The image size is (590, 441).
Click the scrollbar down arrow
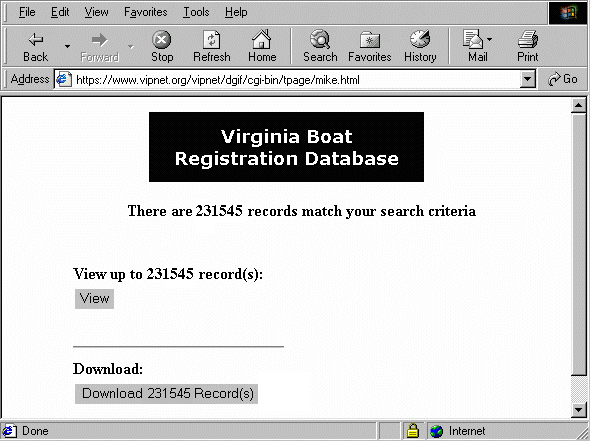click(579, 410)
